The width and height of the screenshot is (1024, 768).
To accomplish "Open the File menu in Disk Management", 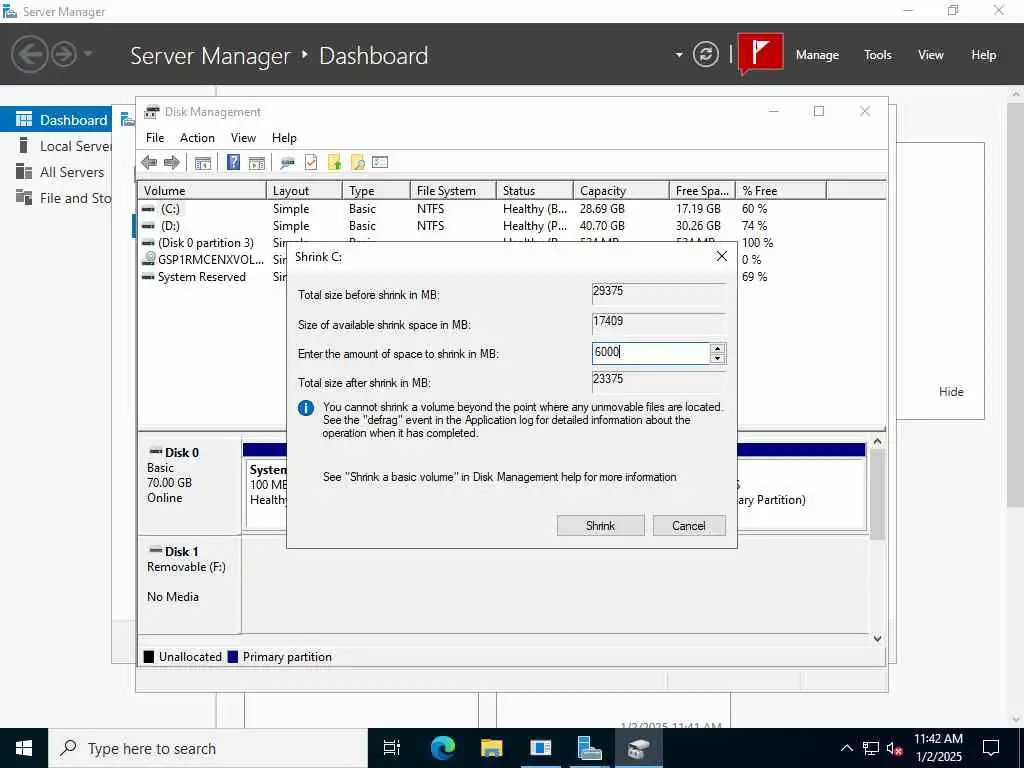I will point(155,138).
